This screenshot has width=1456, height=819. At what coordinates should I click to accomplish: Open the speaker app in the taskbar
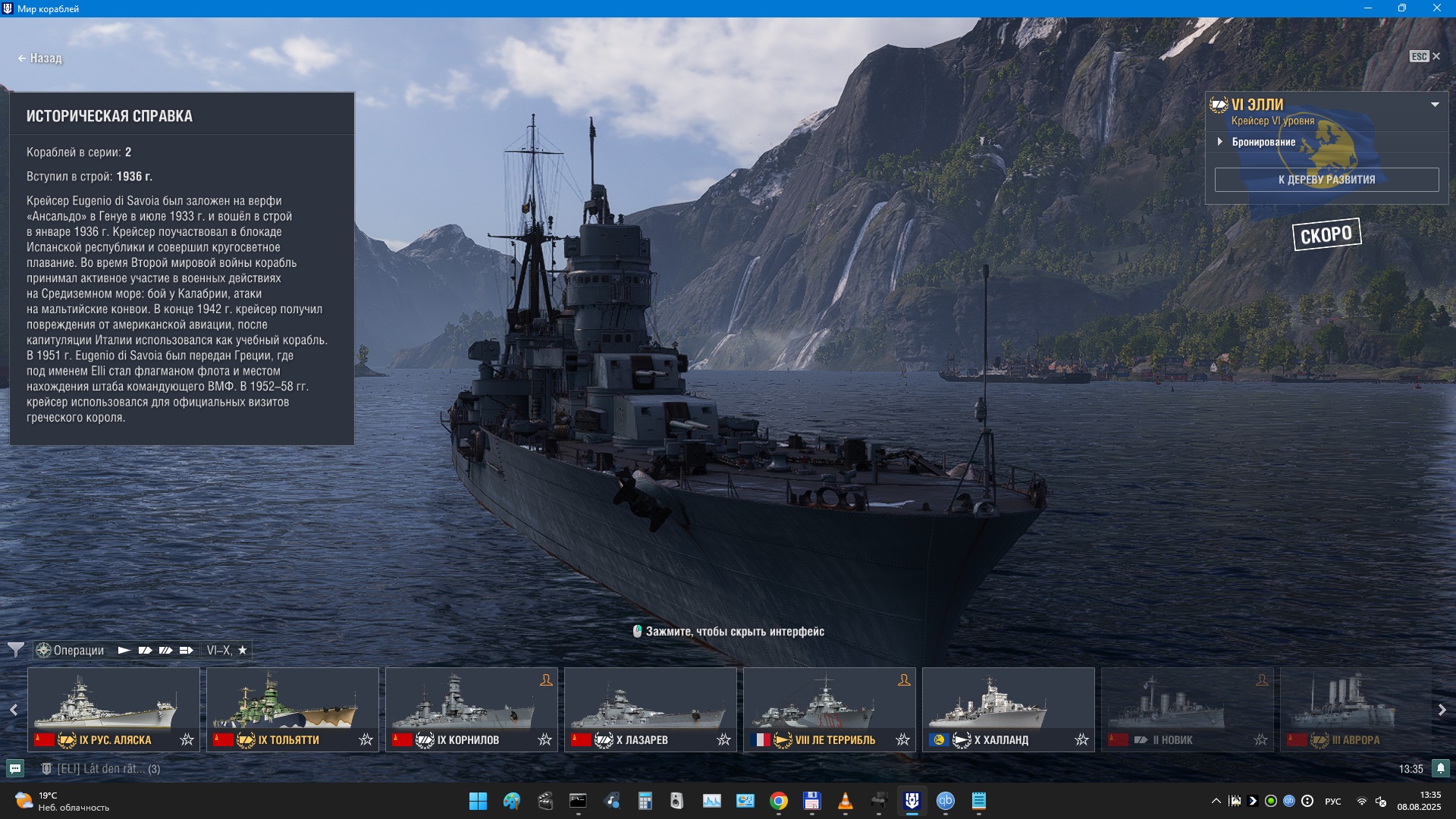[x=677, y=801]
